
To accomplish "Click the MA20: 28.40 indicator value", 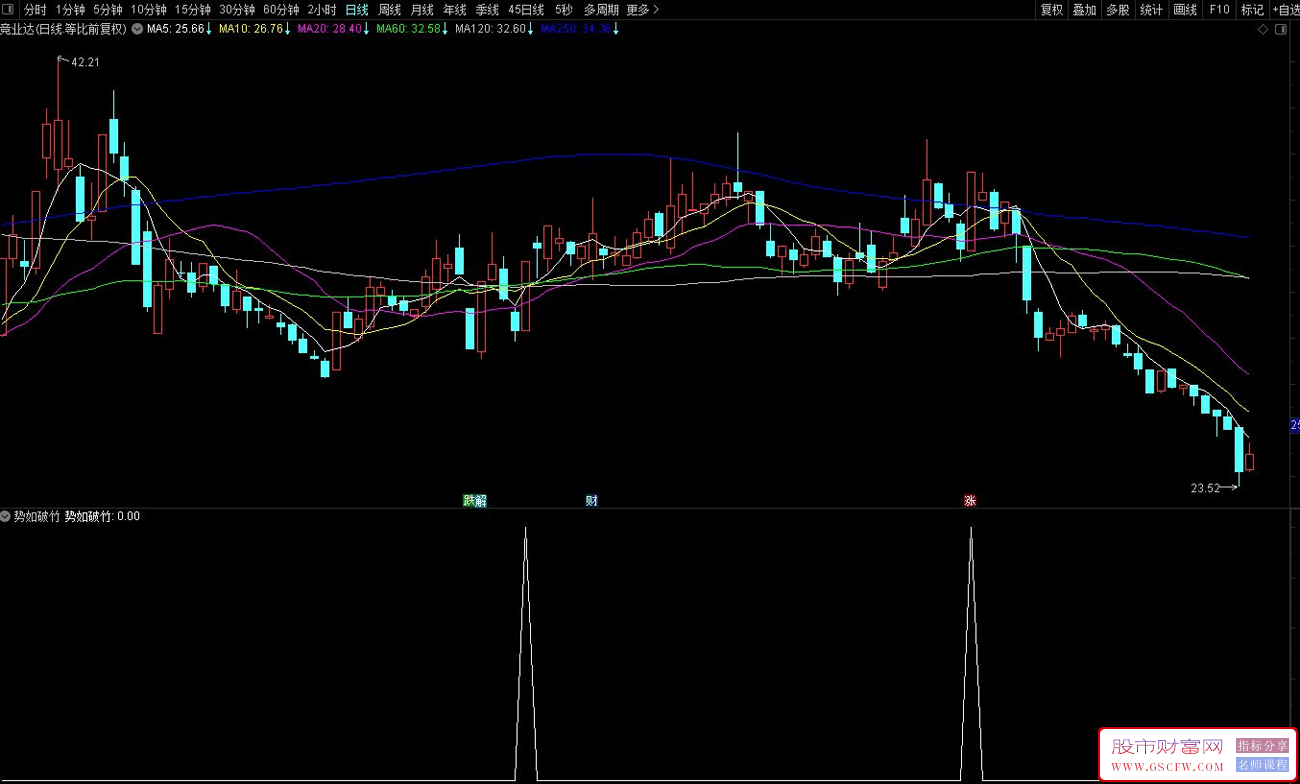I will click(330, 29).
